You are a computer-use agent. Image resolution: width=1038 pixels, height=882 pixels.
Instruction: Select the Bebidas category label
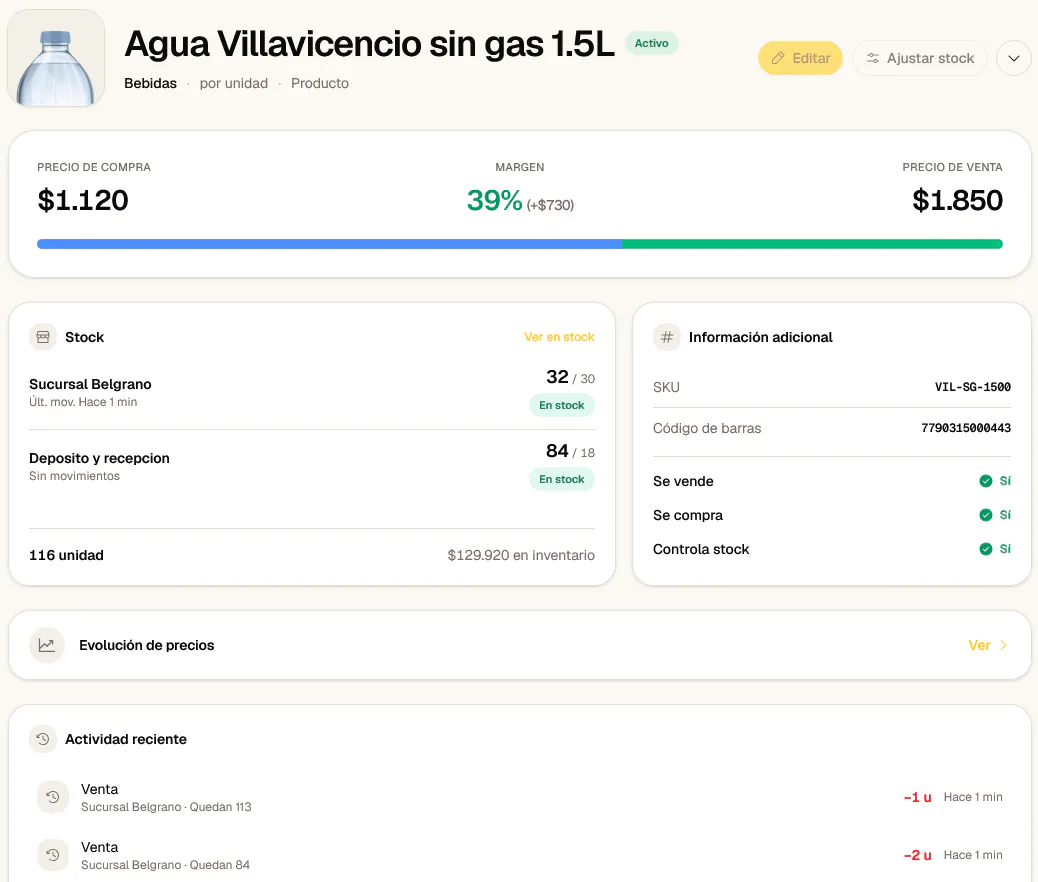(150, 83)
